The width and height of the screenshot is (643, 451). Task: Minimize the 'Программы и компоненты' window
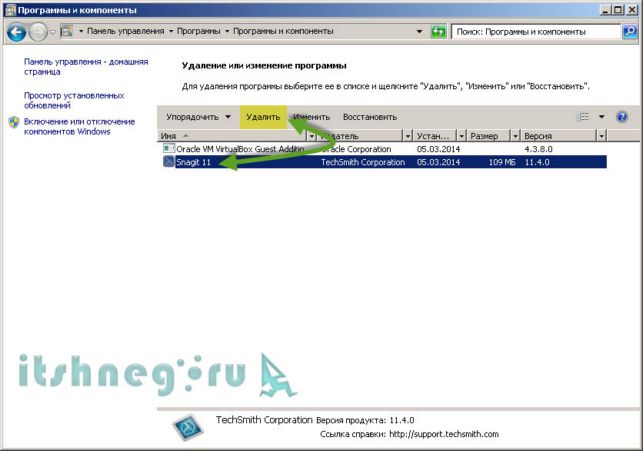(x=606, y=10)
